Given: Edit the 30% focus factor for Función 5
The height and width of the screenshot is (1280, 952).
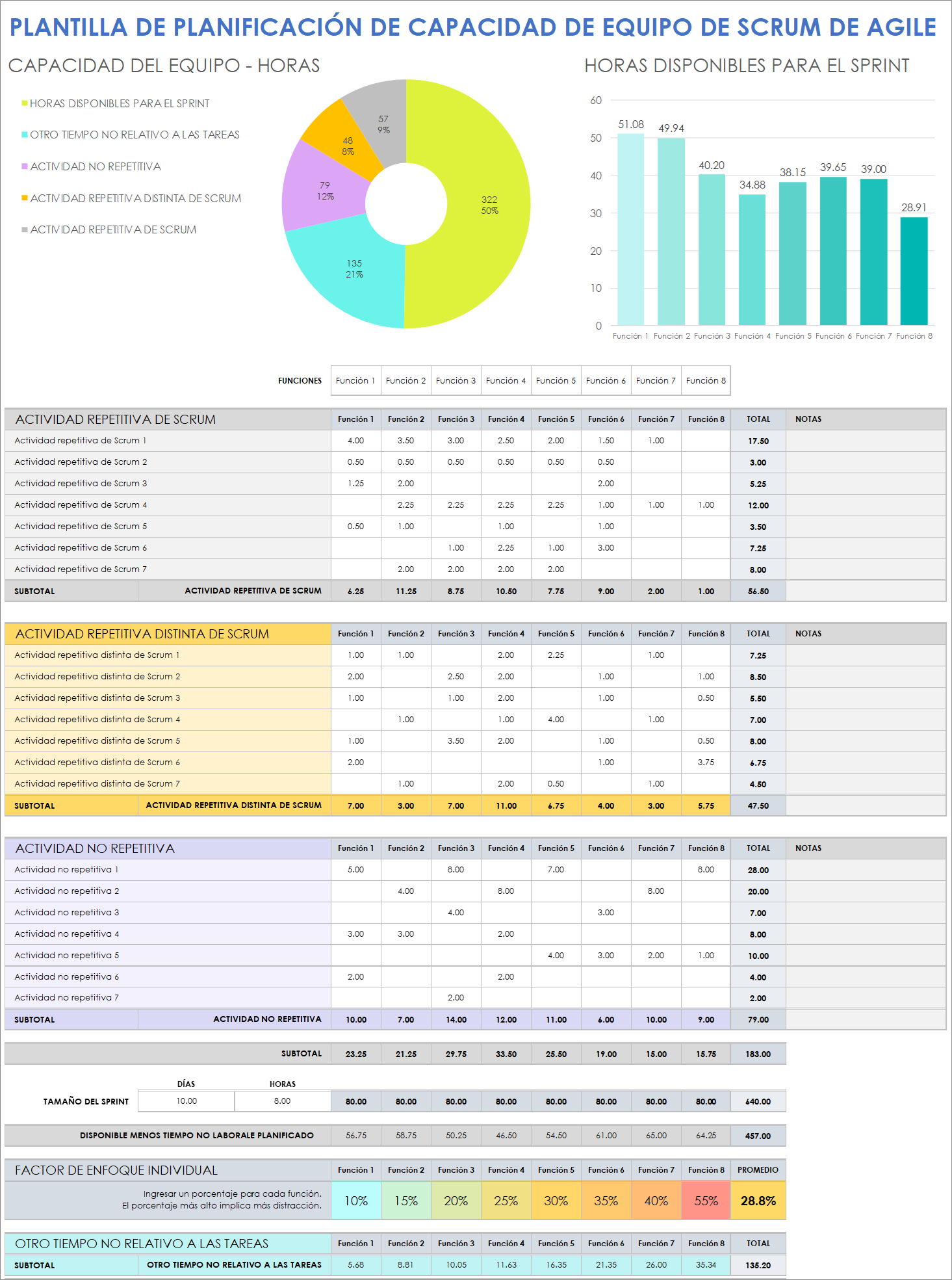Looking at the screenshot, I should pos(556,1201).
